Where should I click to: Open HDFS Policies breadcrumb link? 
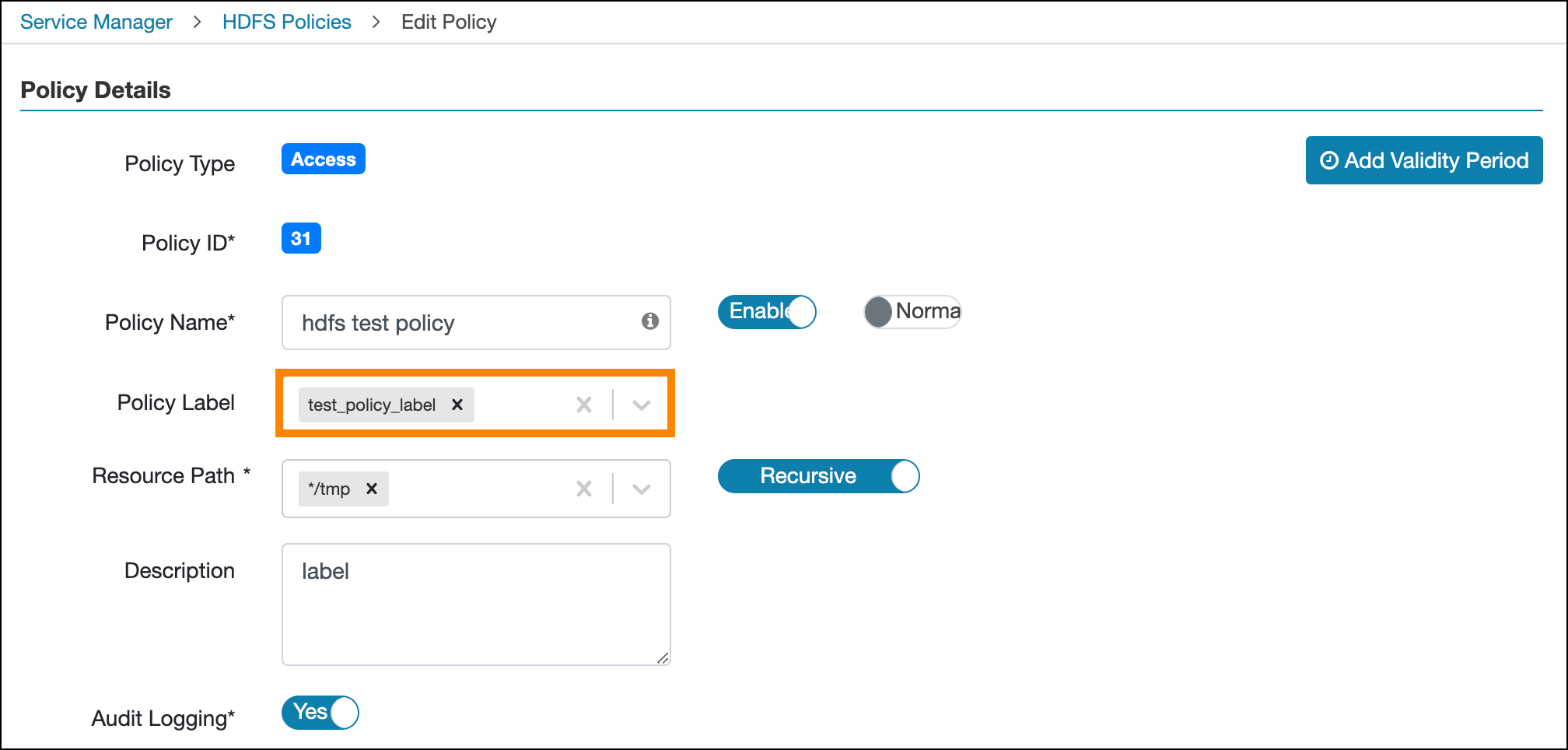pyautogui.click(x=286, y=22)
